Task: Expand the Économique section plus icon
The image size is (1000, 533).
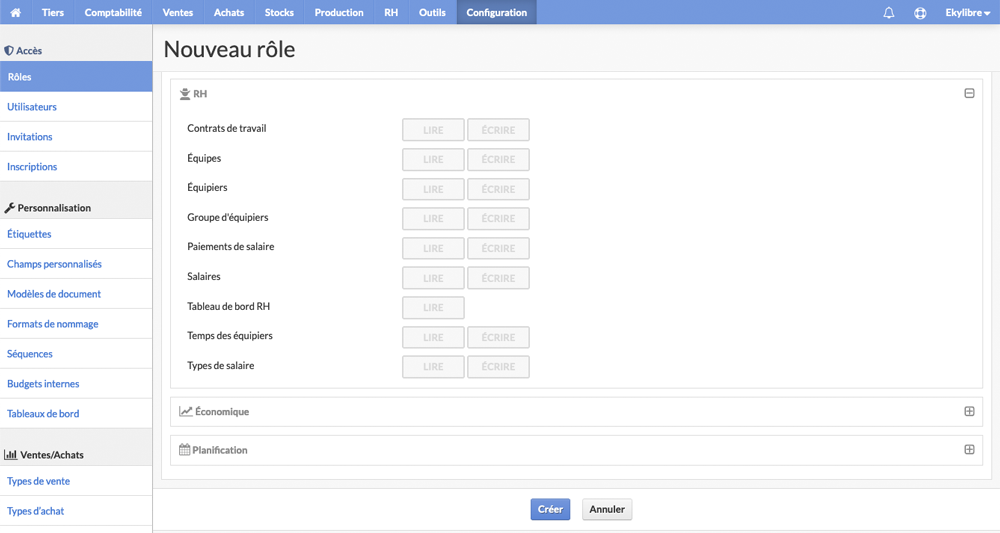Action: pos(969,411)
